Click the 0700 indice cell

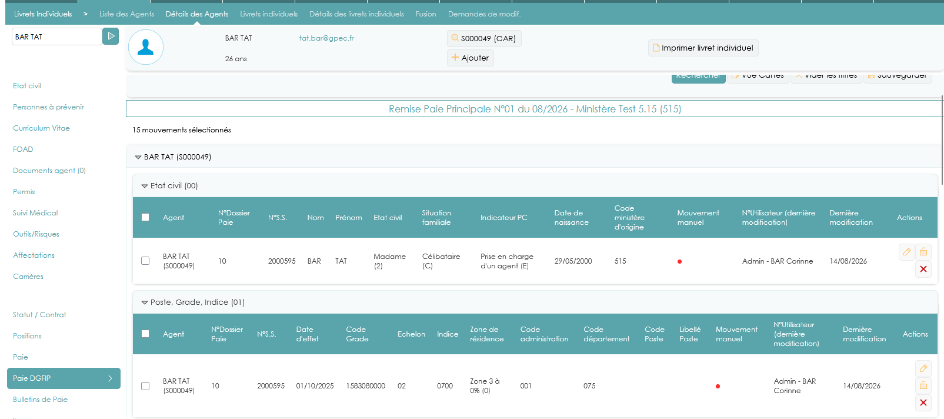pyautogui.click(x=445, y=386)
